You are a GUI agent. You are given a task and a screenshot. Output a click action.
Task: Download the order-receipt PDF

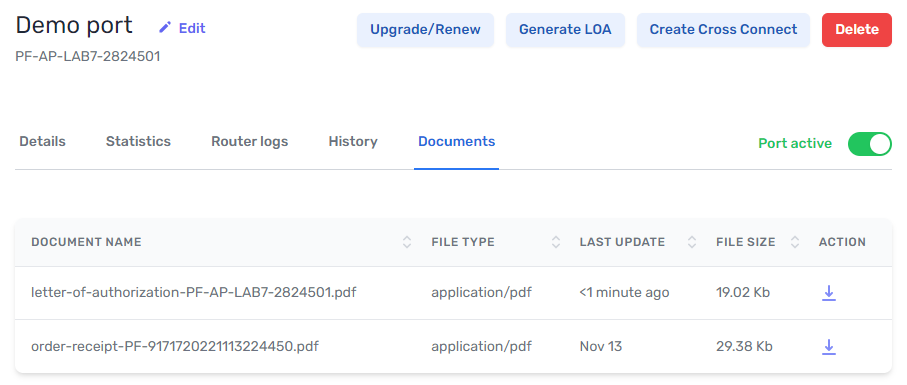pyautogui.click(x=829, y=346)
